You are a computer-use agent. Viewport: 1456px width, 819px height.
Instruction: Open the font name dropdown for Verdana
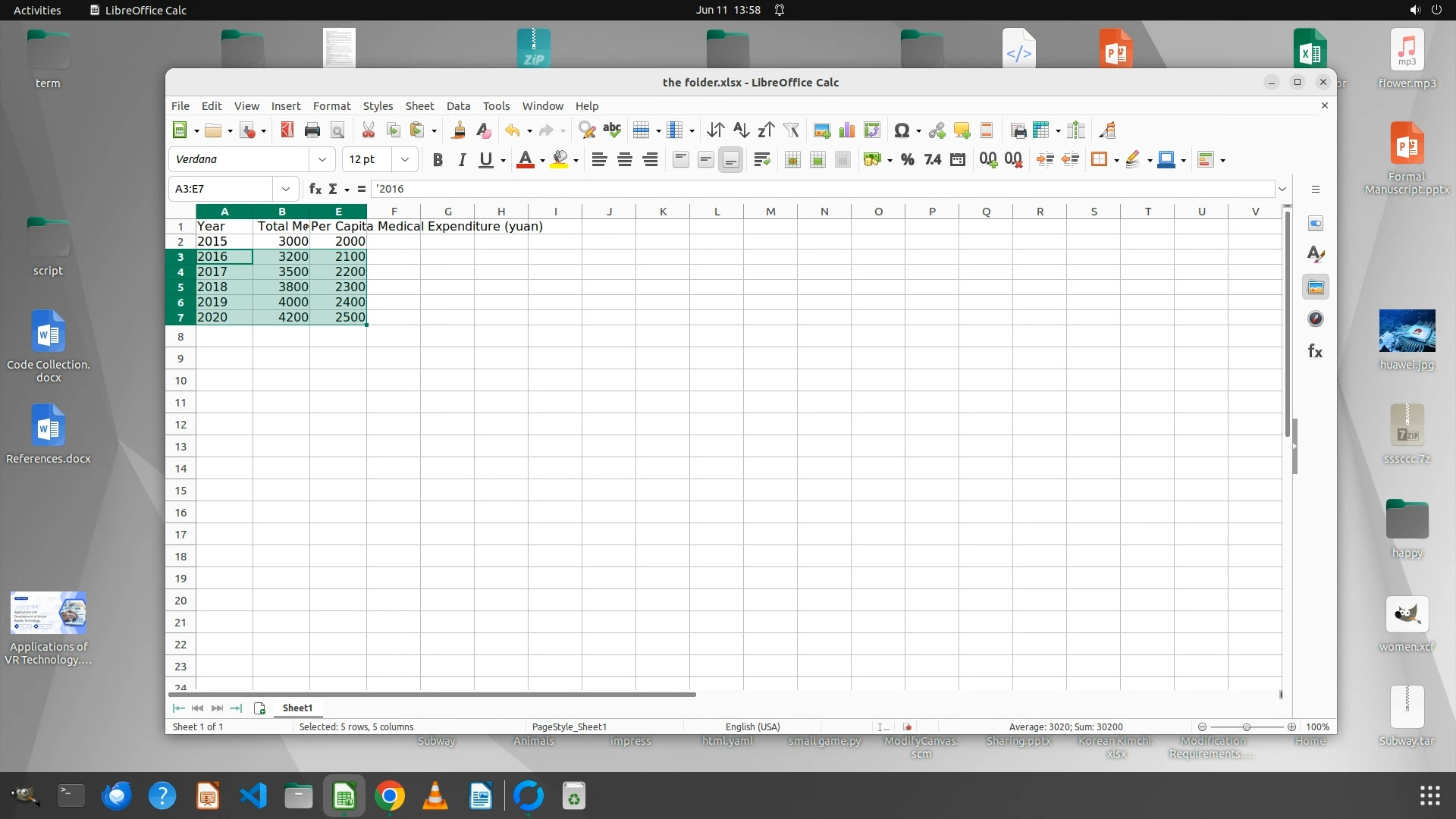(322, 159)
